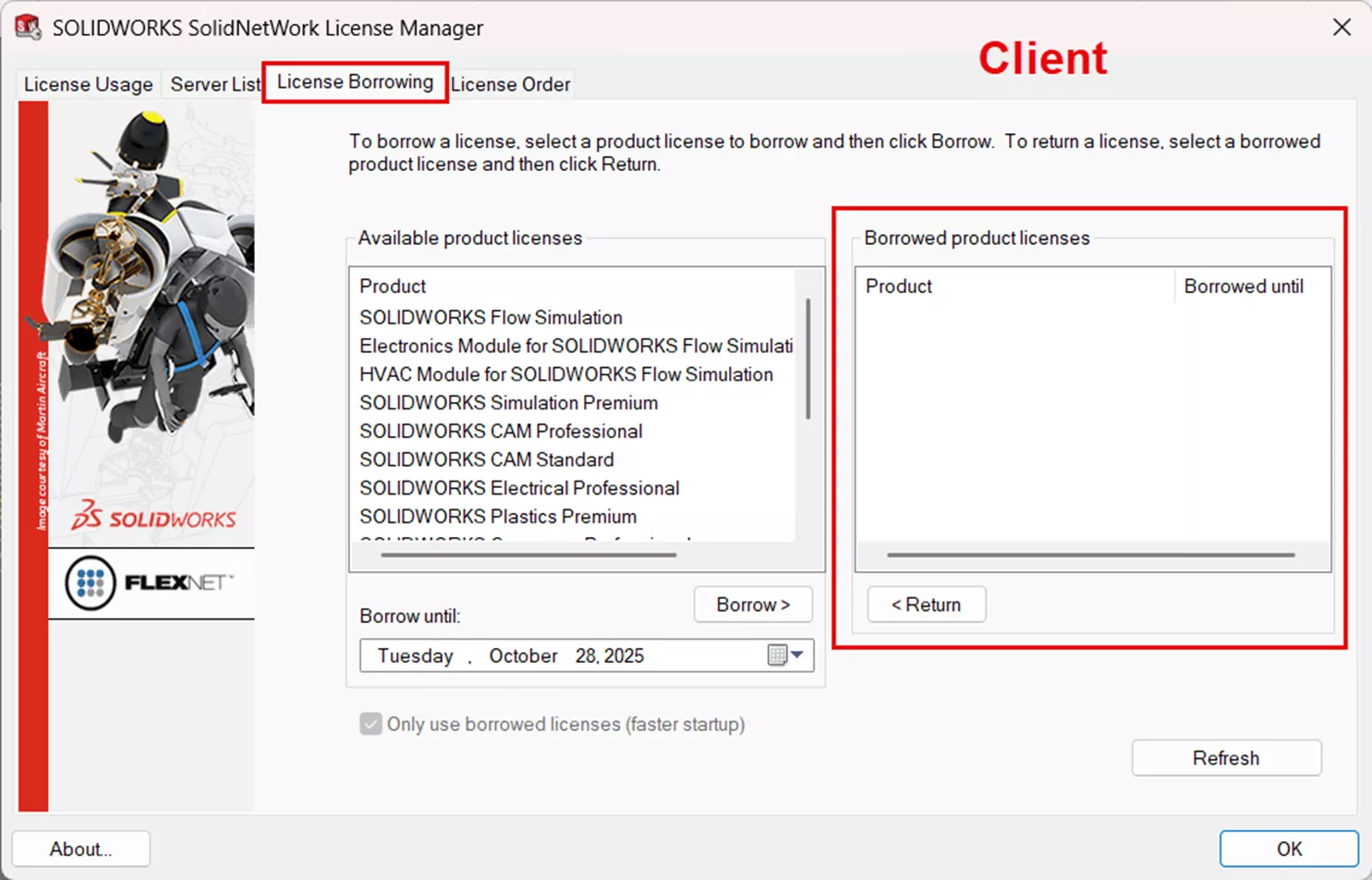
Task: Enable the 'Only use borrowed licenses' checkbox
Action: coord(370,725)
